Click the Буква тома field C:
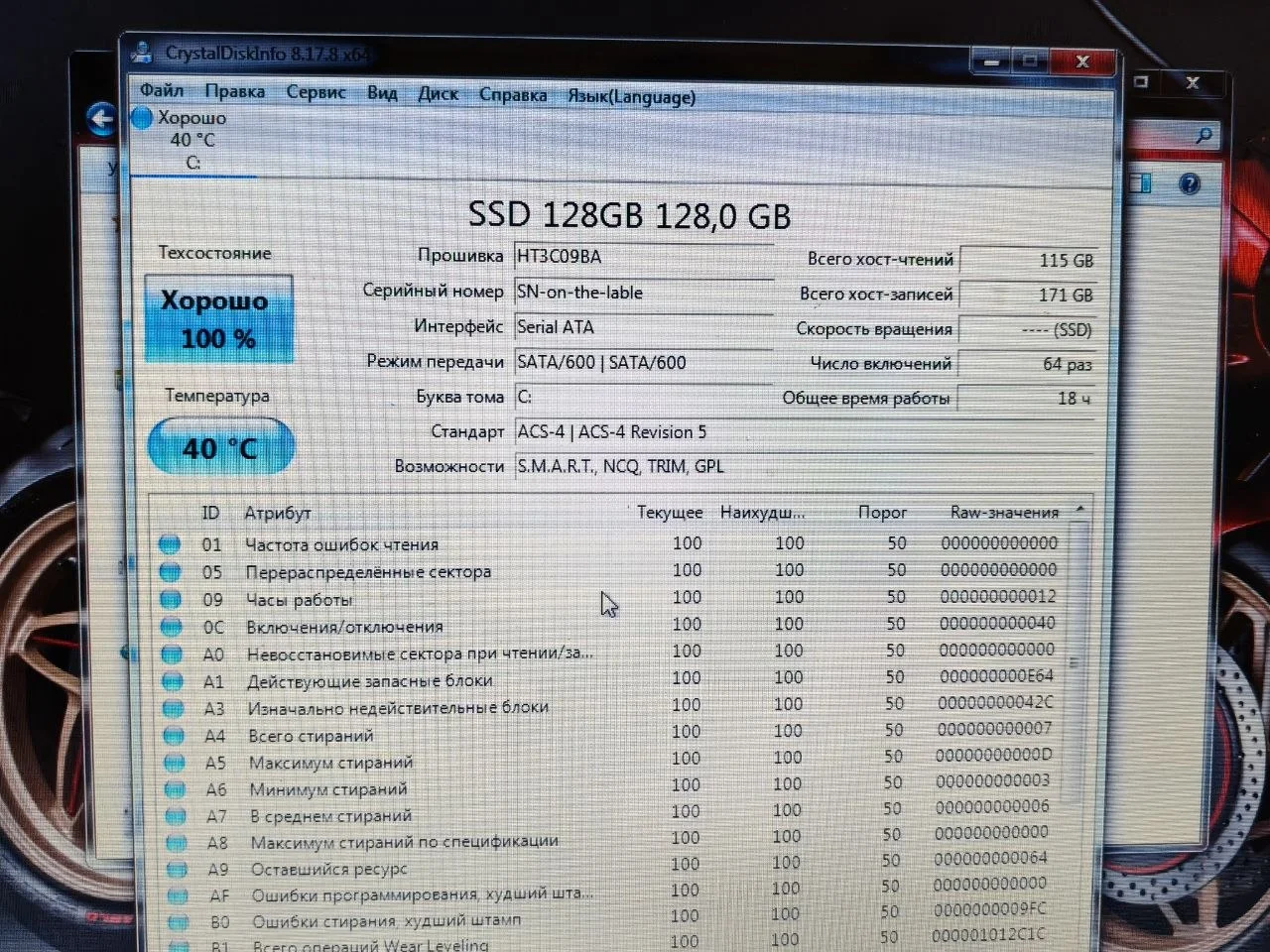1270x952 pixels. (643, 397)
